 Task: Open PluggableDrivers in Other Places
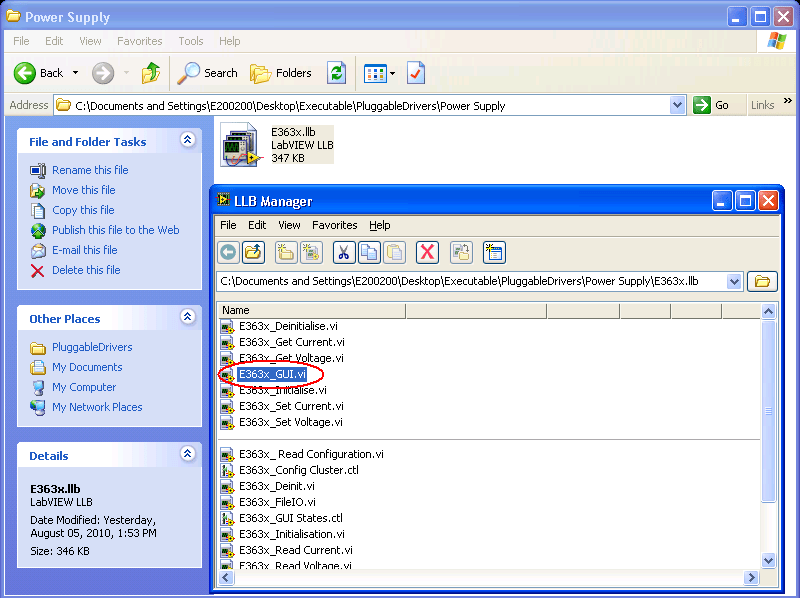tap(92, 347)
